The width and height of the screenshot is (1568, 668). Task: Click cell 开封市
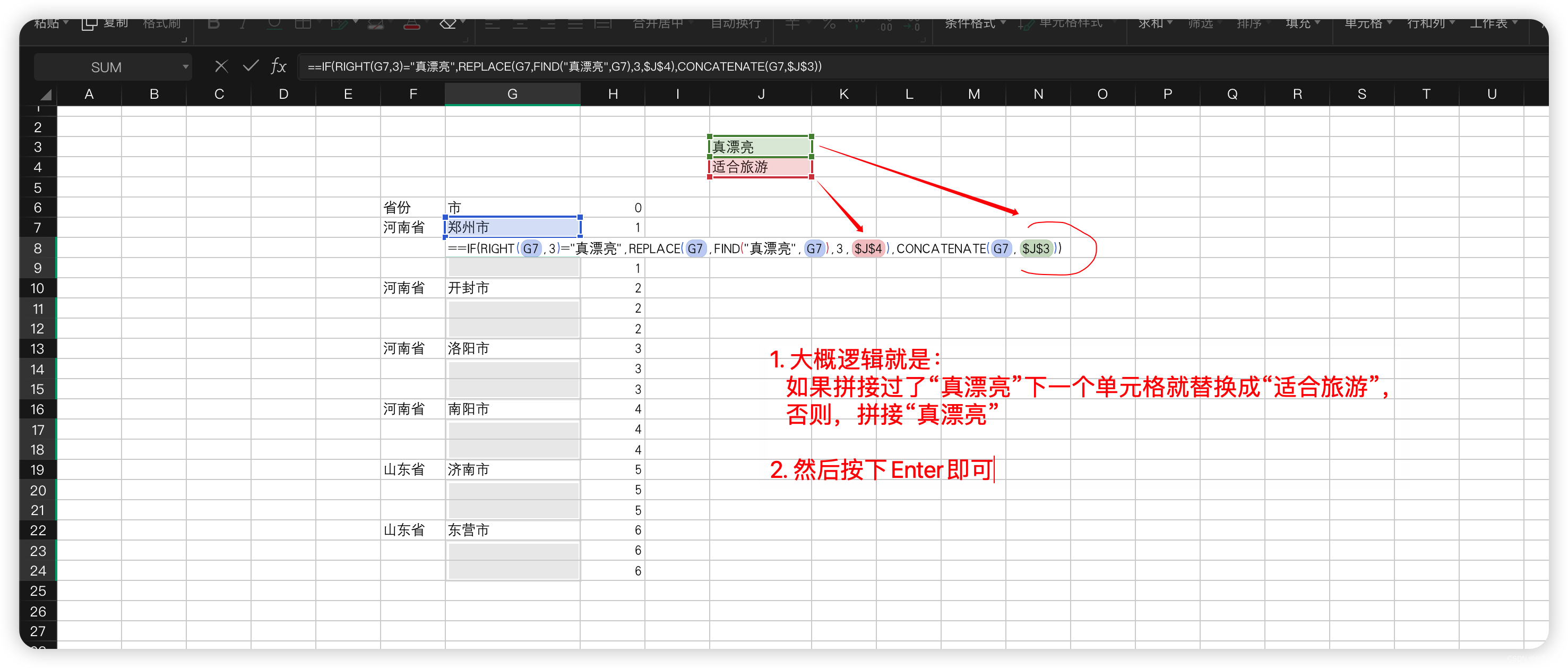(x=512, y=288)
